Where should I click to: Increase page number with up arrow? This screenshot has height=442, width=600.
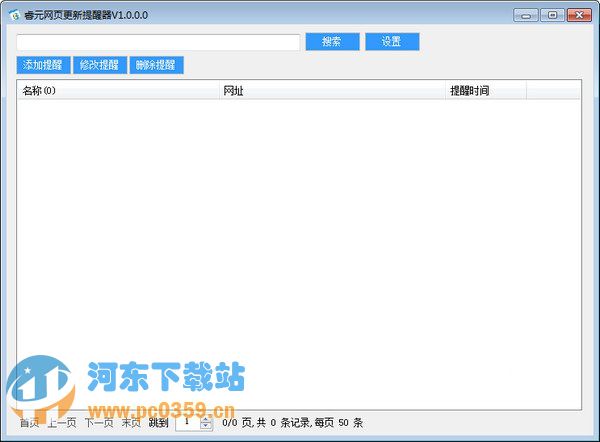tap(206, 420)
